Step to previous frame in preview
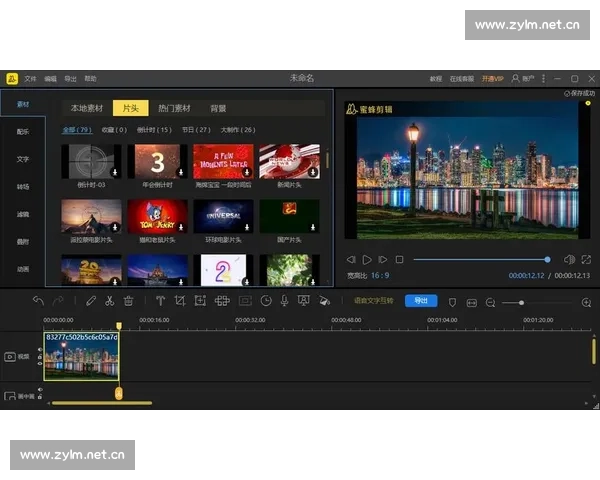The image size is (600, 480). [351, 260]
